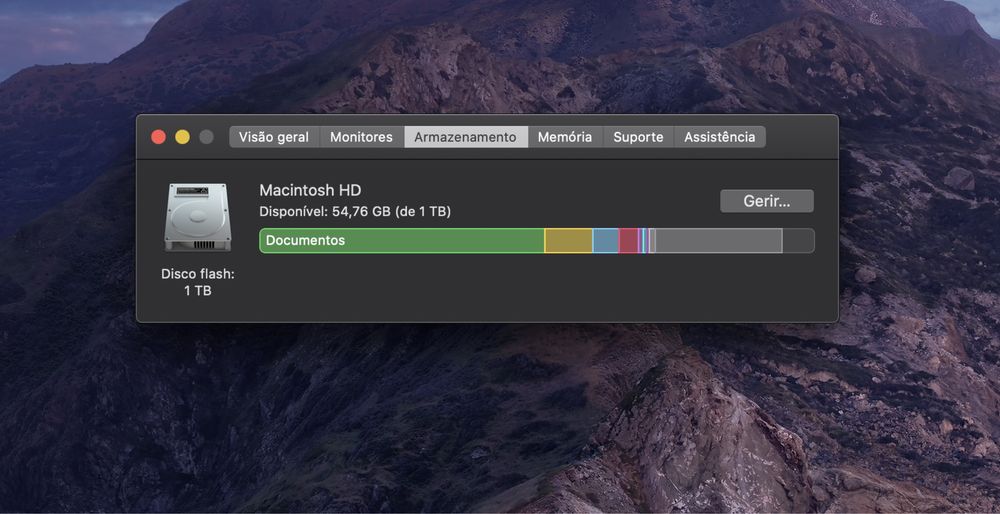Click the dark free-space end of storage bar

pyautogui.click(x=798, y=241)
